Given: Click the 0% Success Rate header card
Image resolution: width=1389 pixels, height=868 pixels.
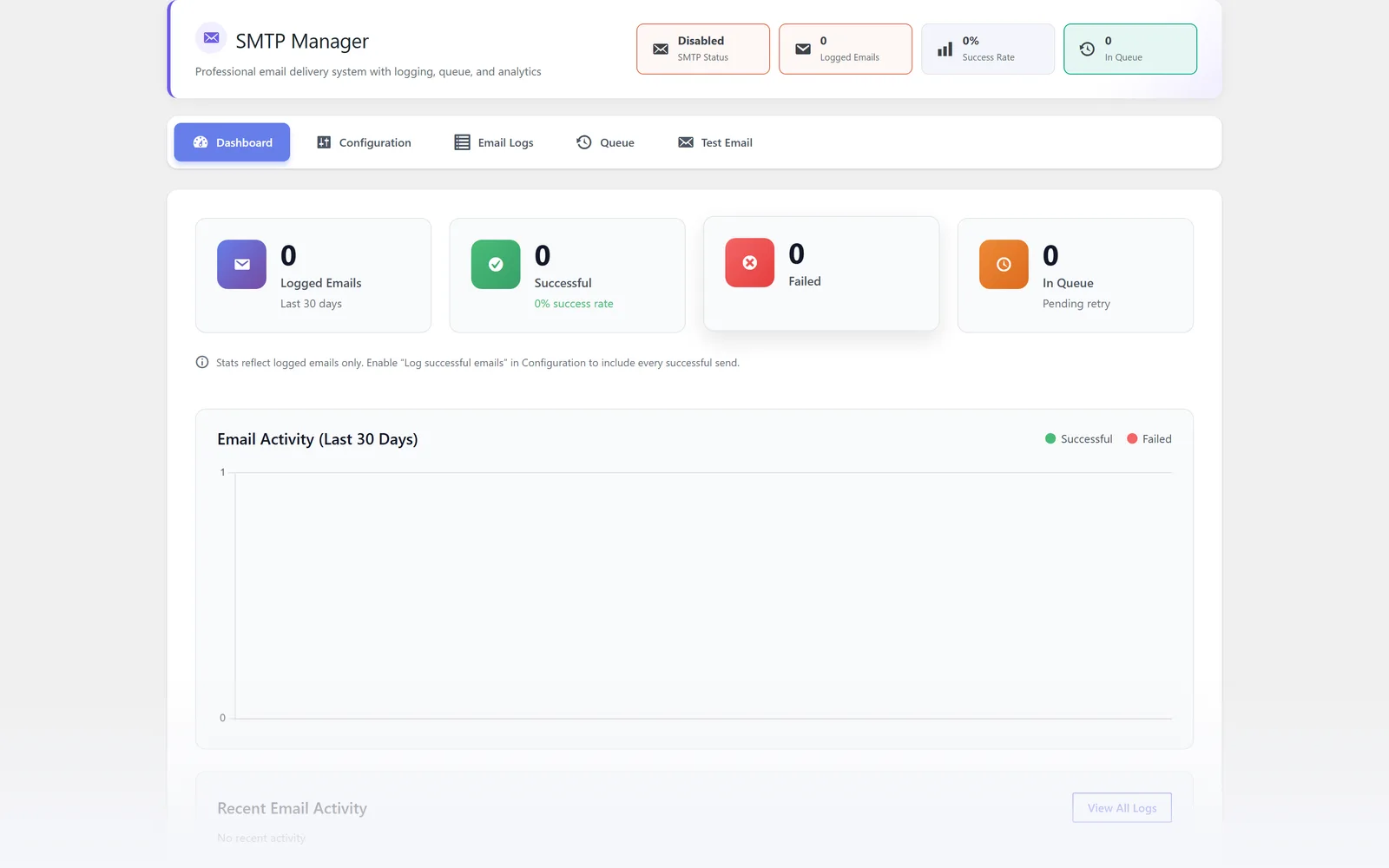Looking at the screenshot, I should tap(988, 49).
